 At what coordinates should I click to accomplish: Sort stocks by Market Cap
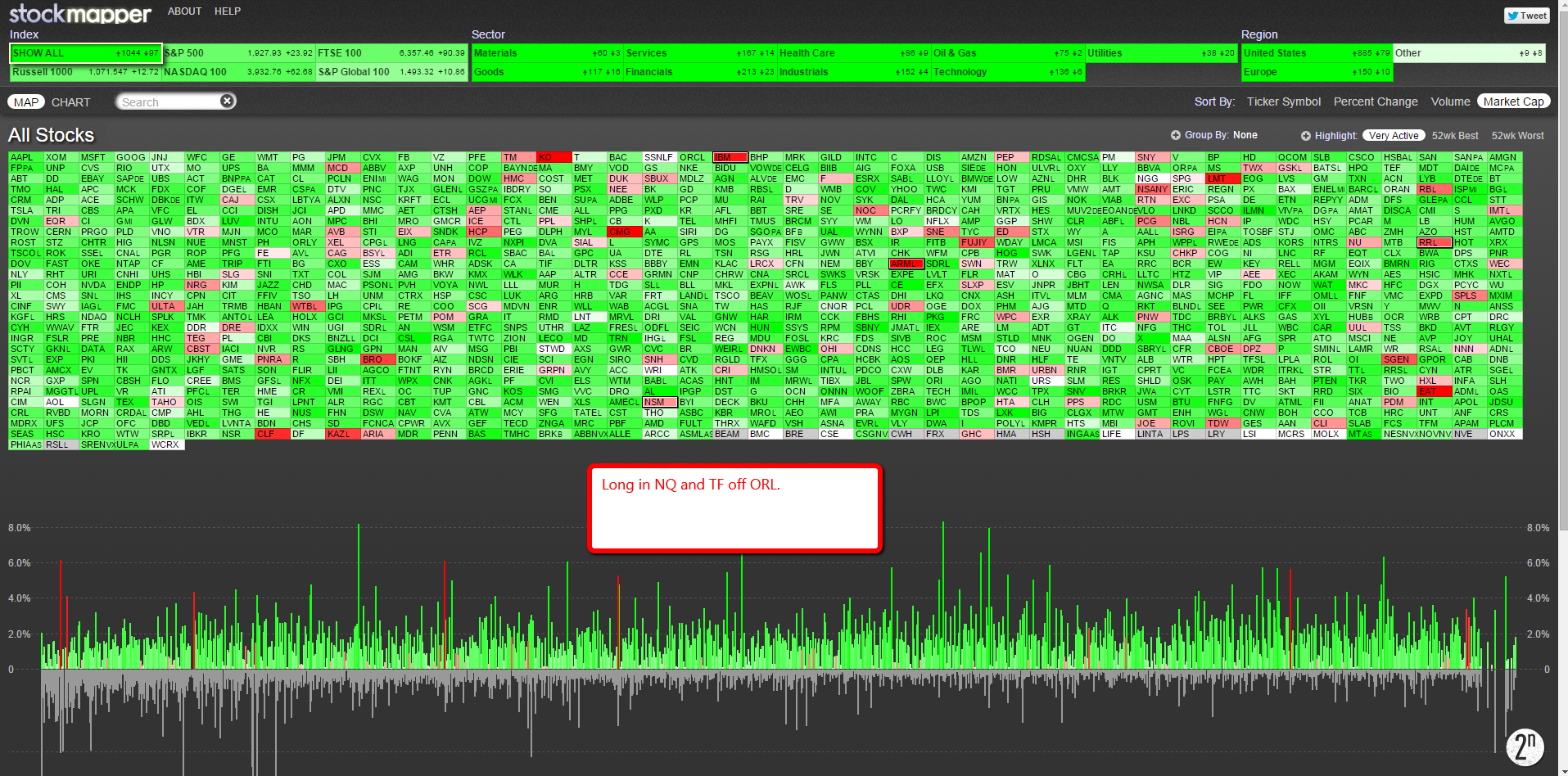[1514, 102]
